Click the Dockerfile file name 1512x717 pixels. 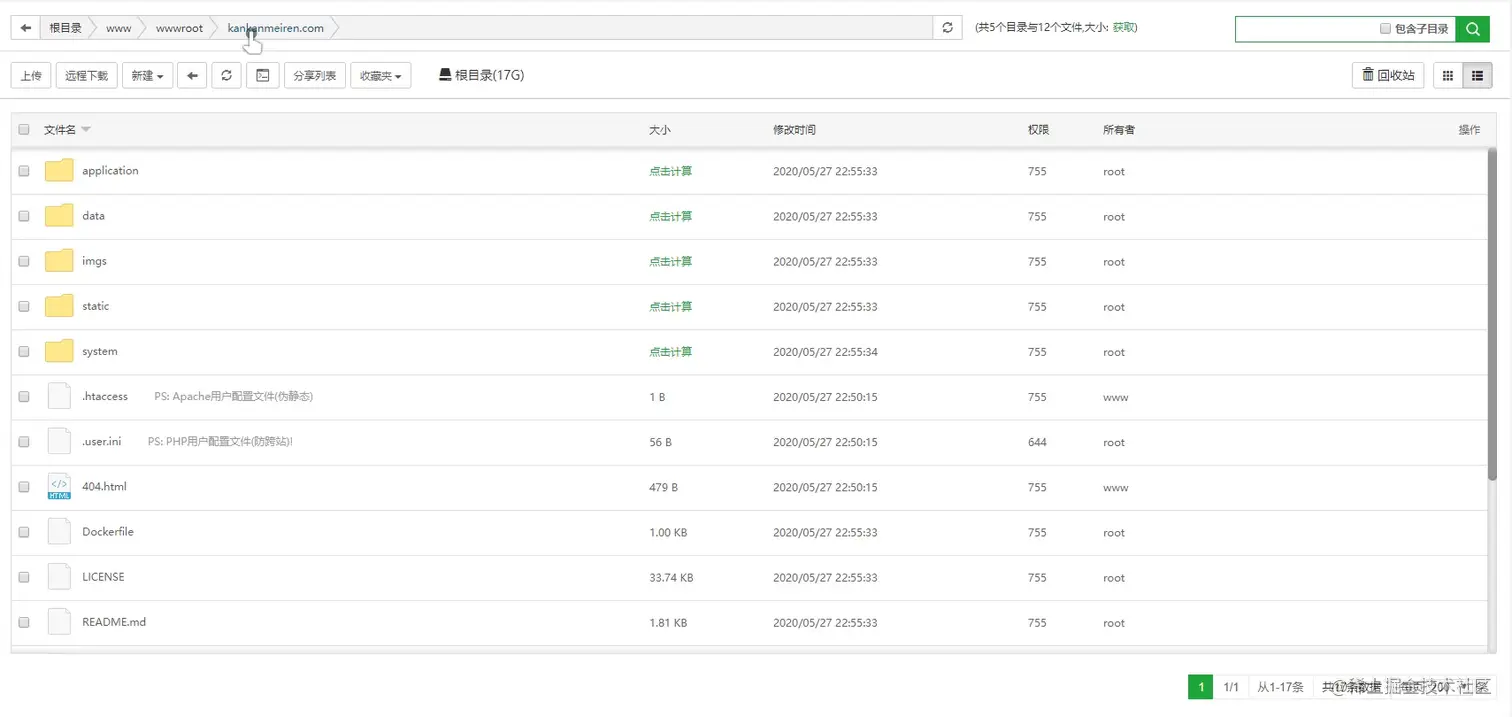108,532
